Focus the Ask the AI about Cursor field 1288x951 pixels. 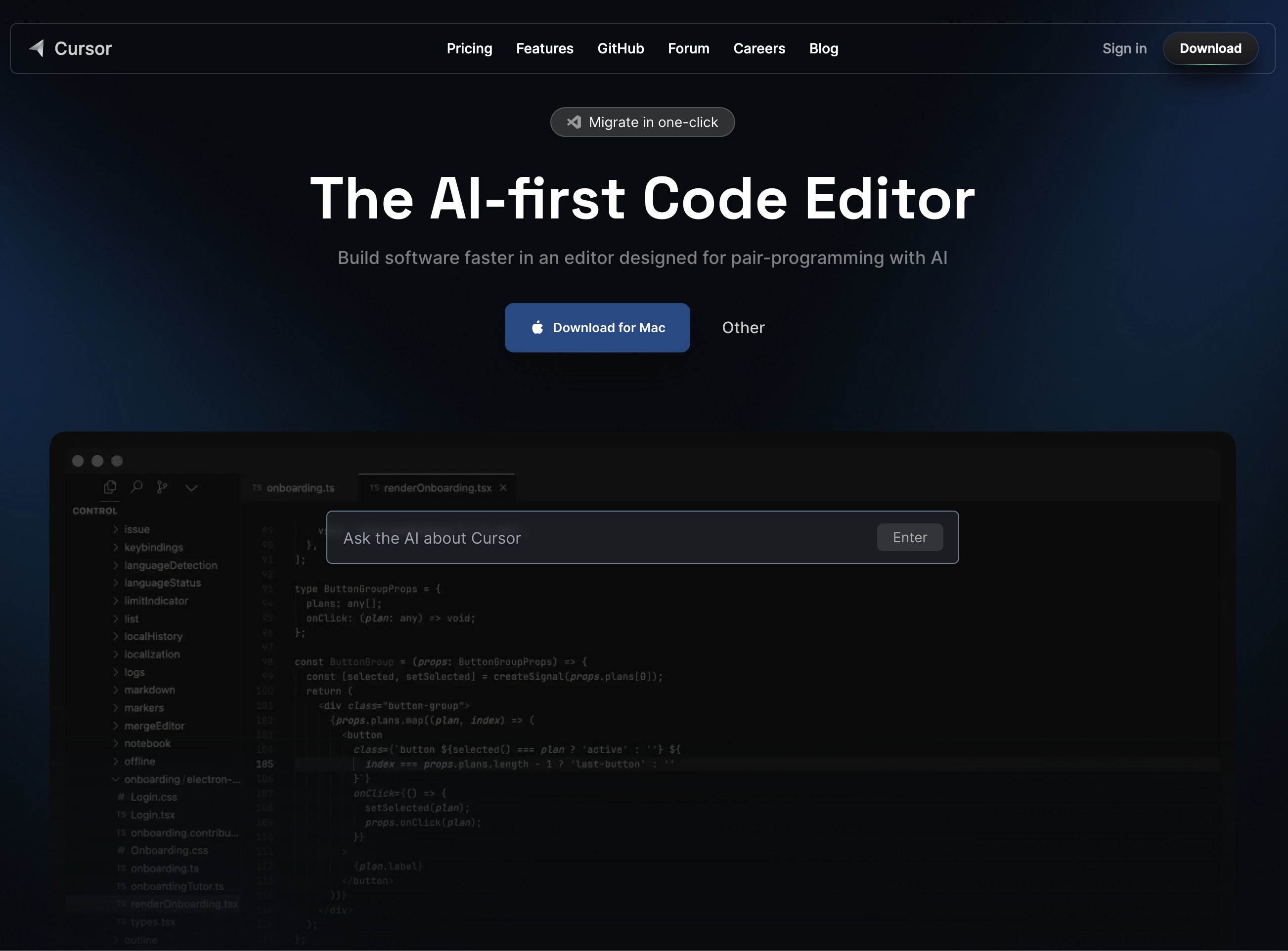[x=643, y=537]
